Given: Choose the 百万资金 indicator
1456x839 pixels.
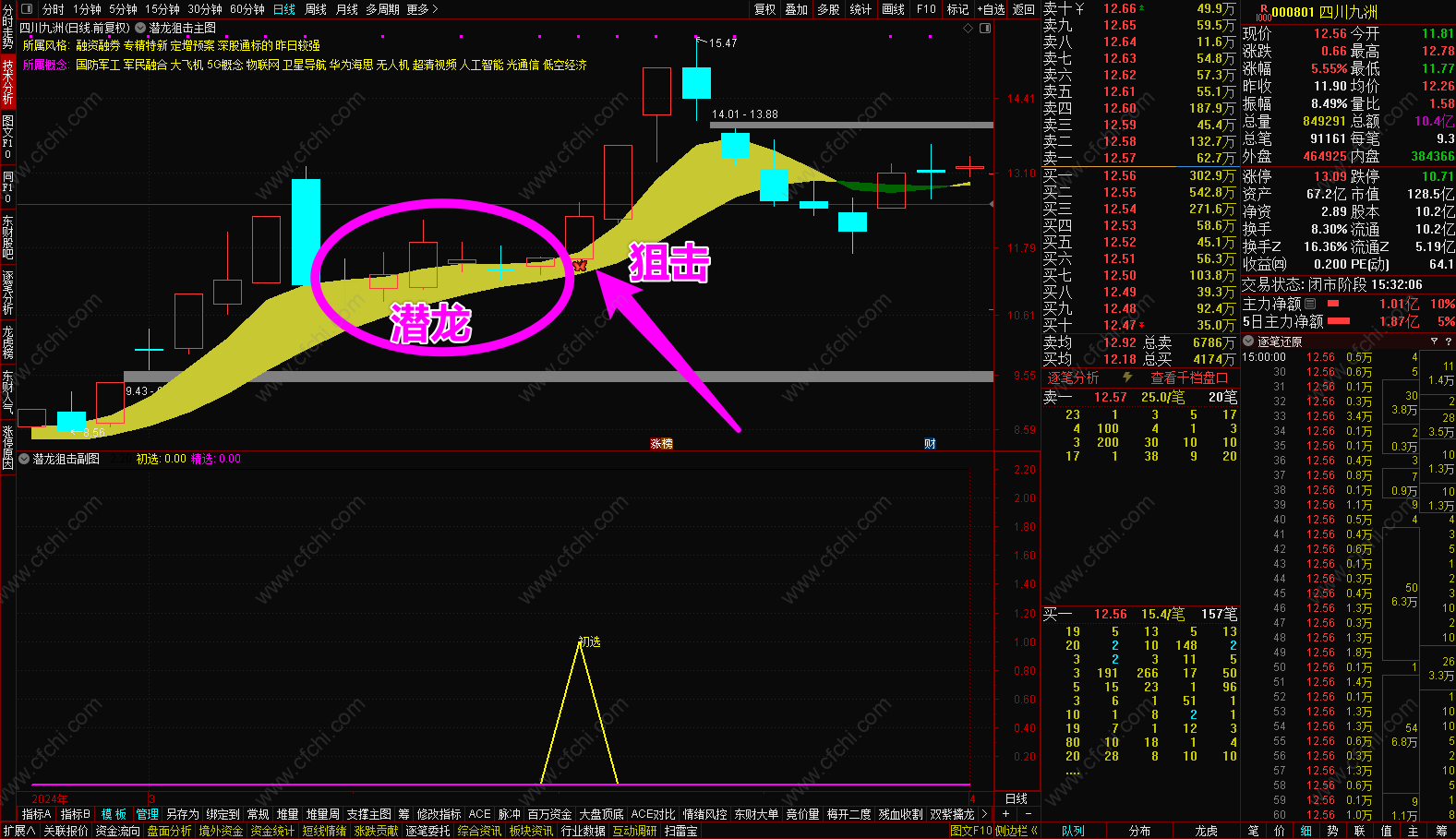Looking at the screenshot, I should click(x=550, y=814).
